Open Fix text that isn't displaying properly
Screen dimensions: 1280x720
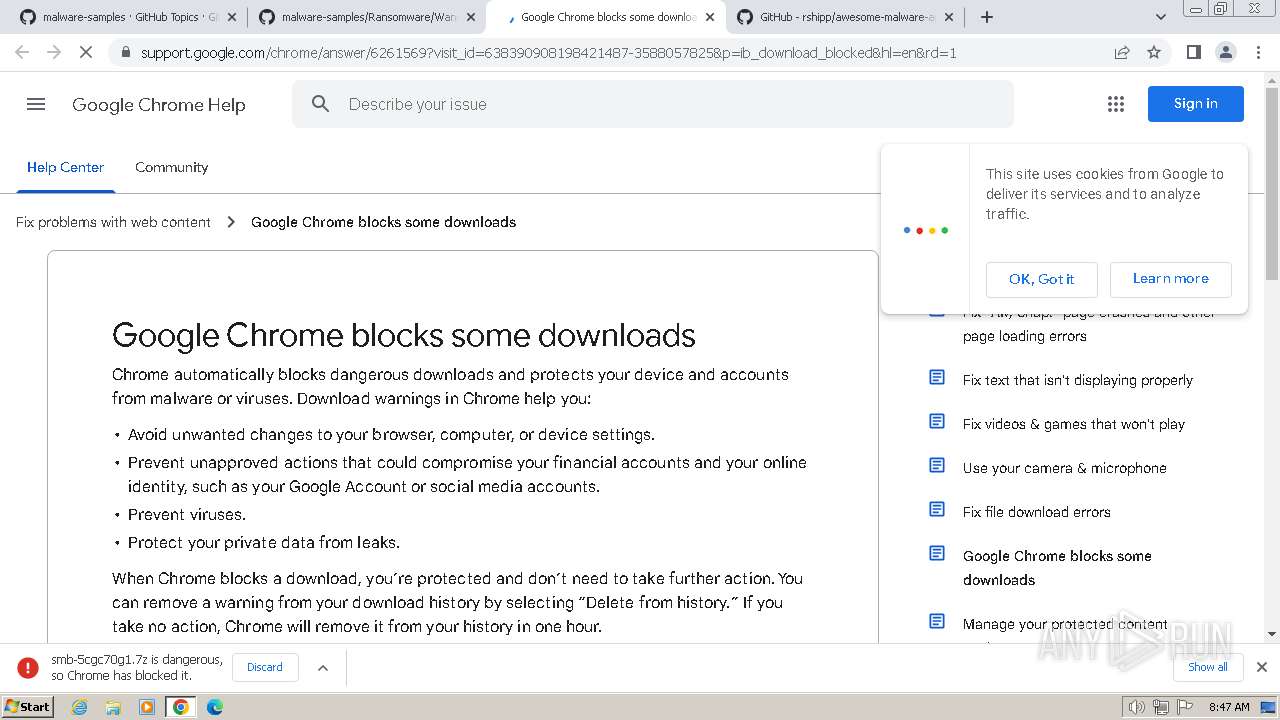(1077, 380)
